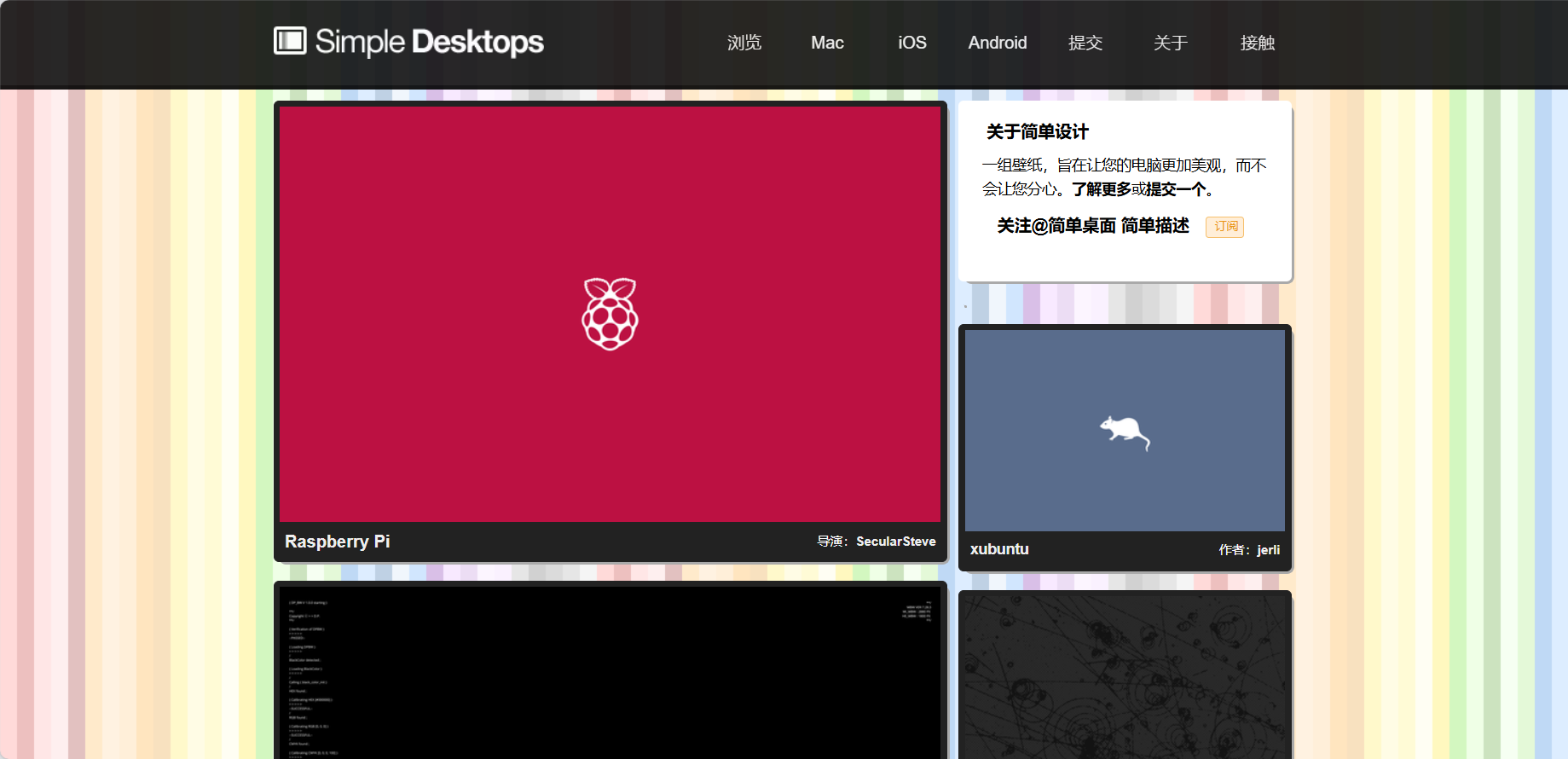The height and width of the screenshot is (759, 1568).
Task: Open the 关于 navigation item
Action: coord(1170,43)
